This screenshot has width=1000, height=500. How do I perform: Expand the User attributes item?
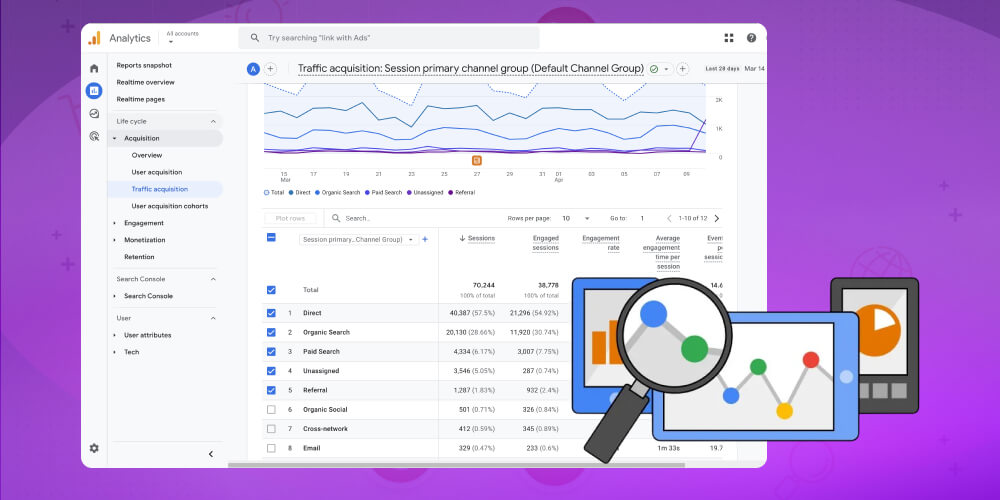pos(115,335)
